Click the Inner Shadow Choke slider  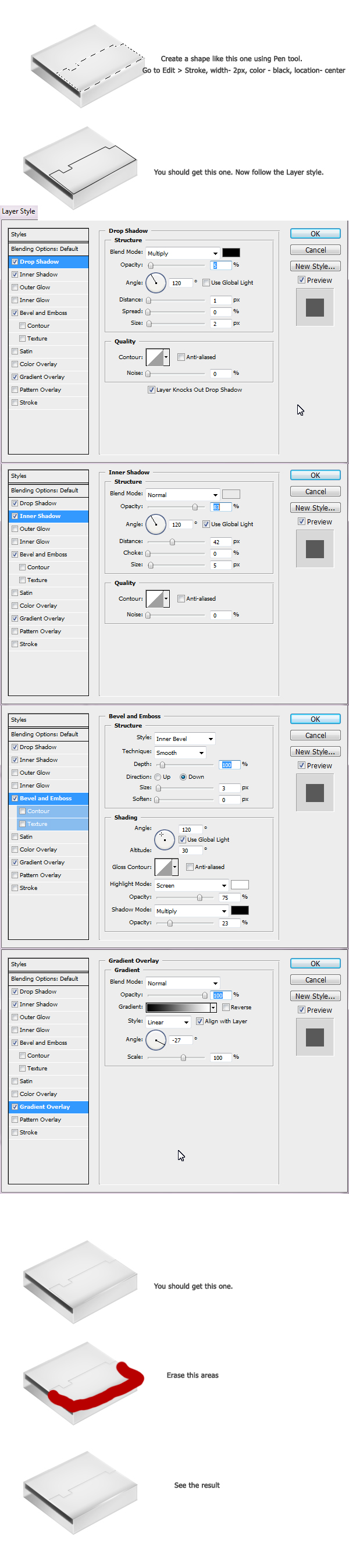point(176,554)
